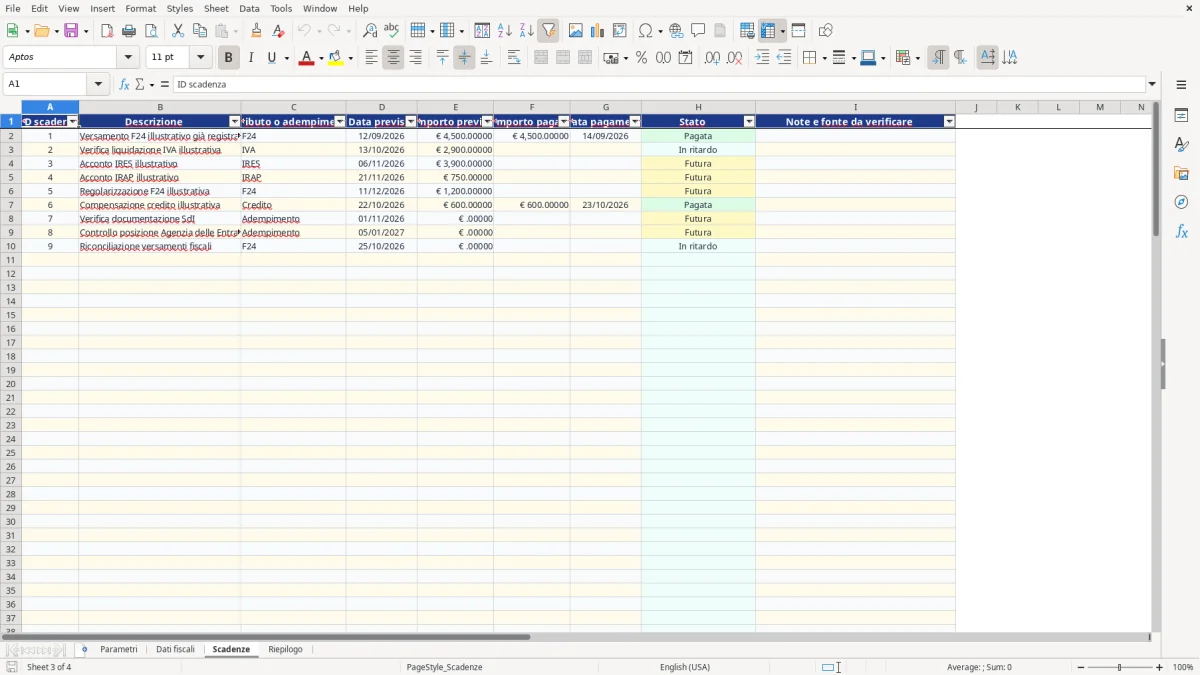Viewport: 1200px width, 675px height.
Task: Insert a comment
Action: tap(698, 31)
